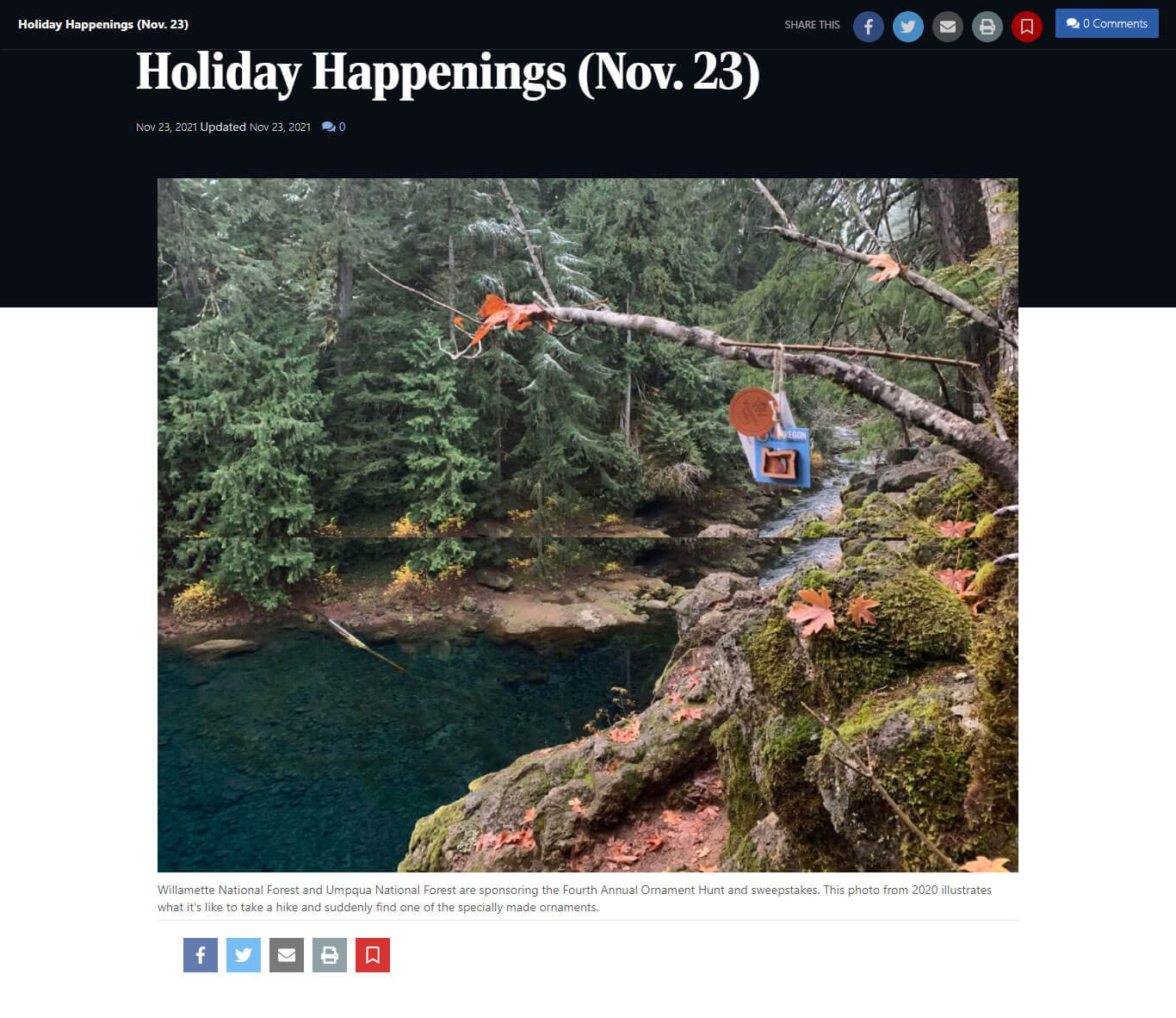
Task: Open the 0 Comments button
Action: 1107,23
